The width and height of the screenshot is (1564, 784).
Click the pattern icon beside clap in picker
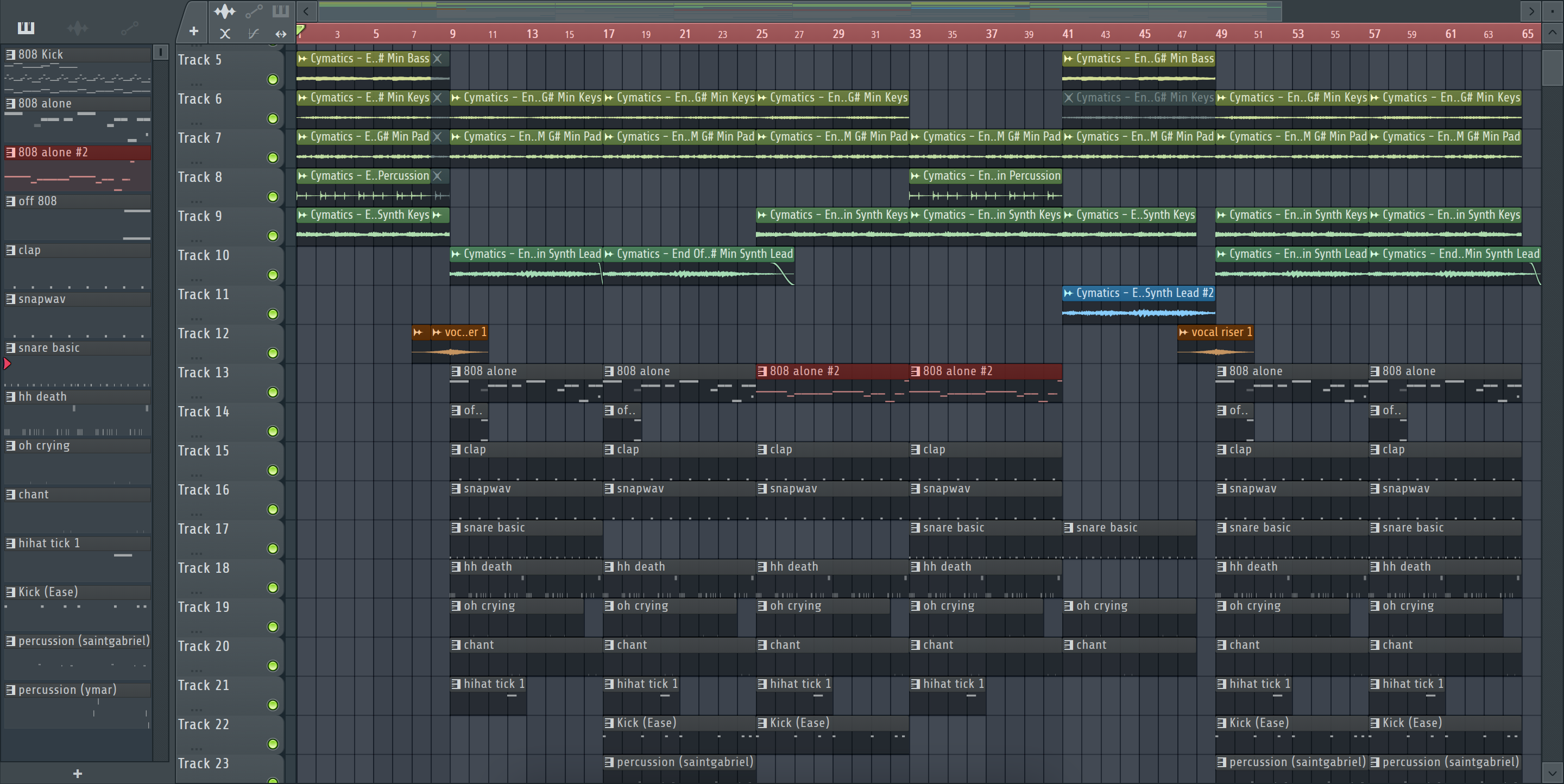click(x=10, y=250)
